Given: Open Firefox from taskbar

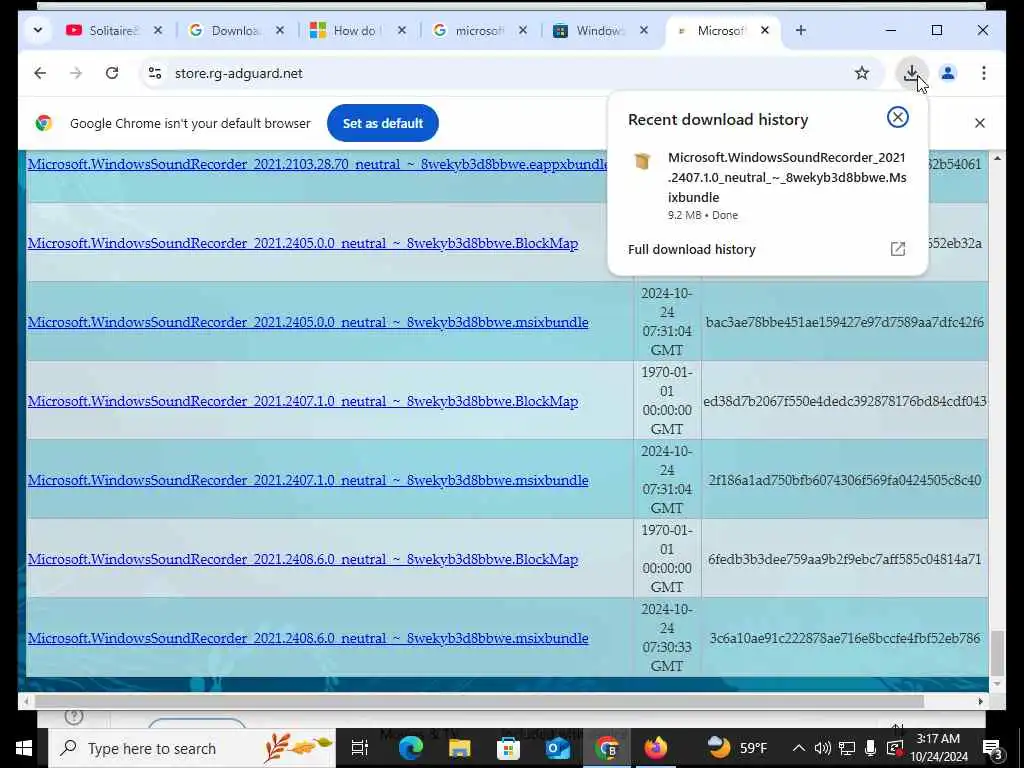Looking at the screenshot, I should (x=655, y=748).
